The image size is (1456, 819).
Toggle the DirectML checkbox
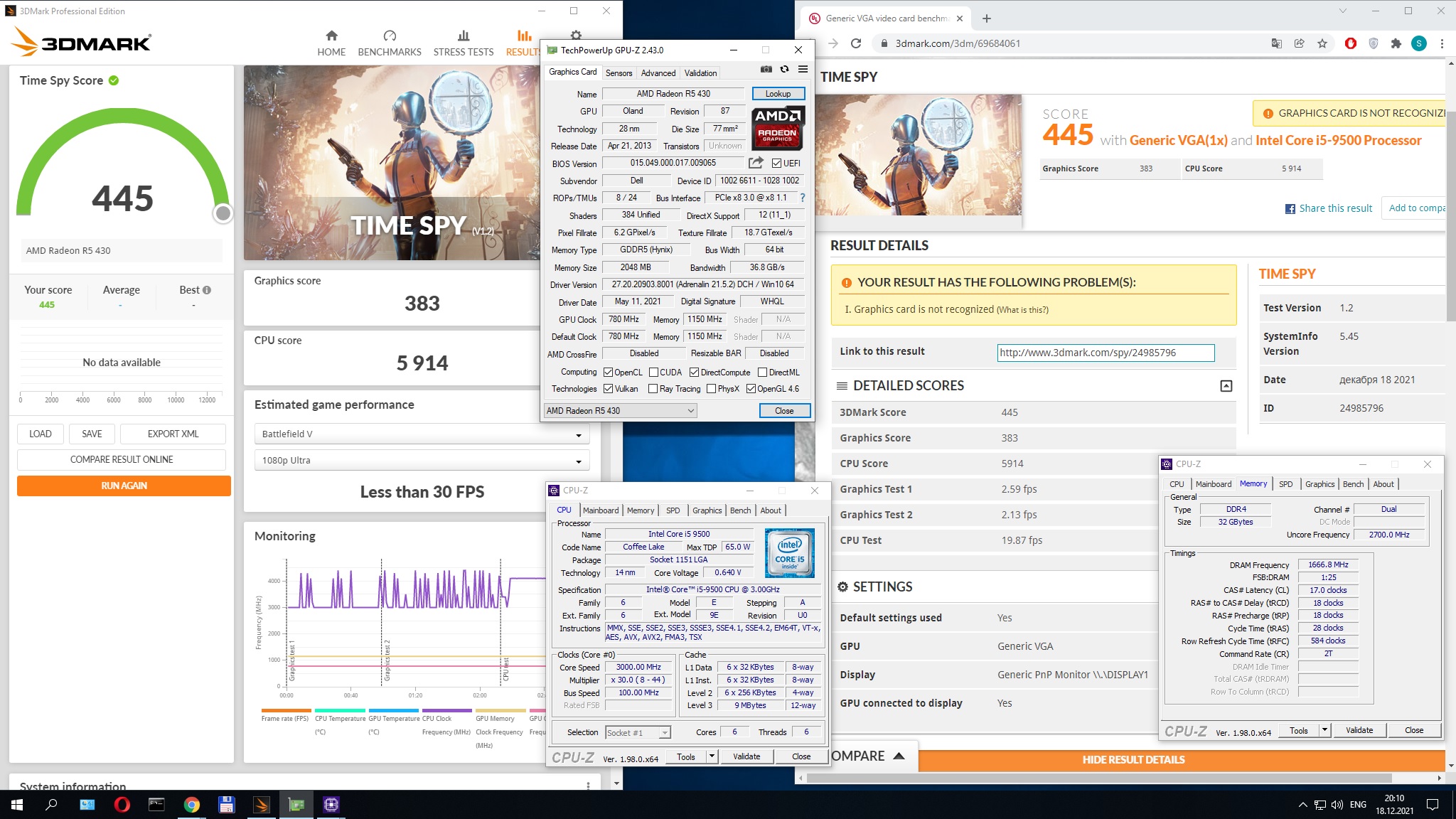pyautogui.click(x=762, y=373)
